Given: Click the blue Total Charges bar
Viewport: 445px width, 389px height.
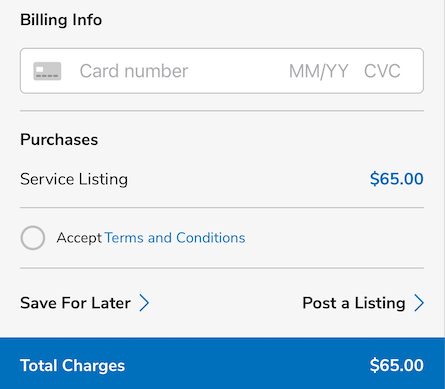Looking at the screenshot, I should (222, 363).
